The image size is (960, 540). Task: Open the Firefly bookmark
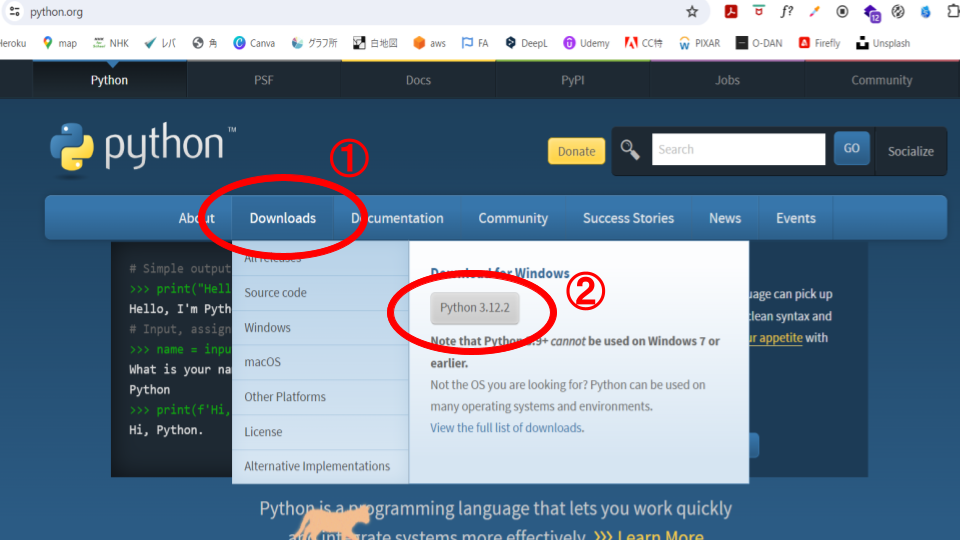819,43
